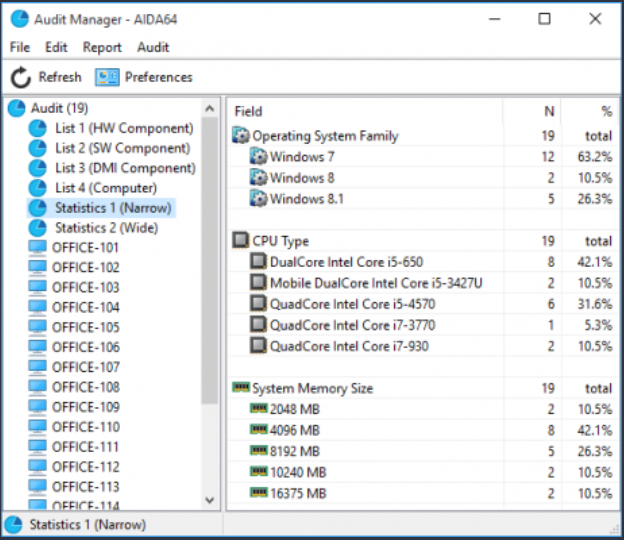
Task: Select computer OFFICE-109
Action: click(86, 407)
